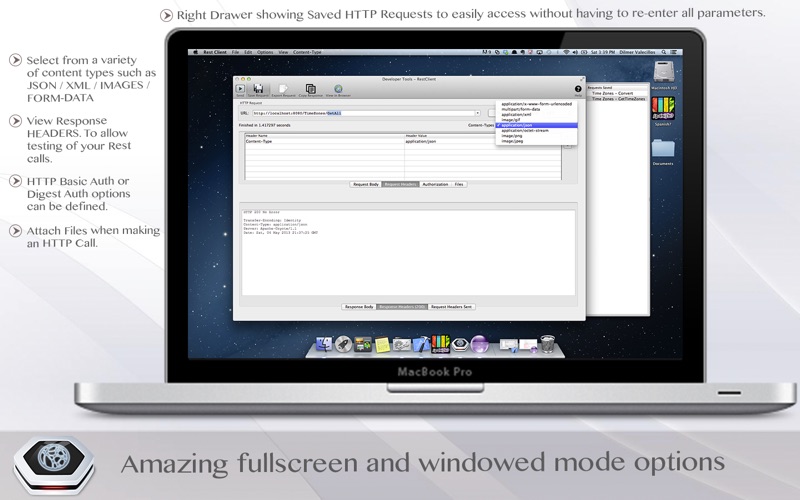800x500 pixels.
Task: Open the Options menu
Action: (x=265, y=52)
